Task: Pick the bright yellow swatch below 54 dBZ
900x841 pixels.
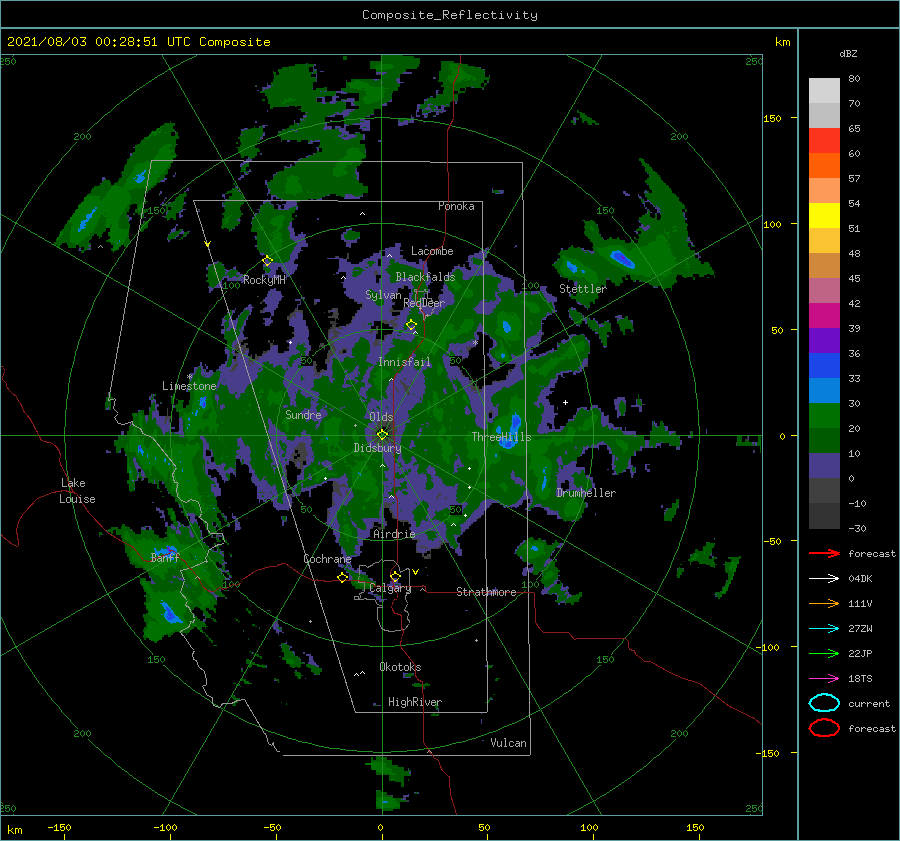Action: click(824, 215)
